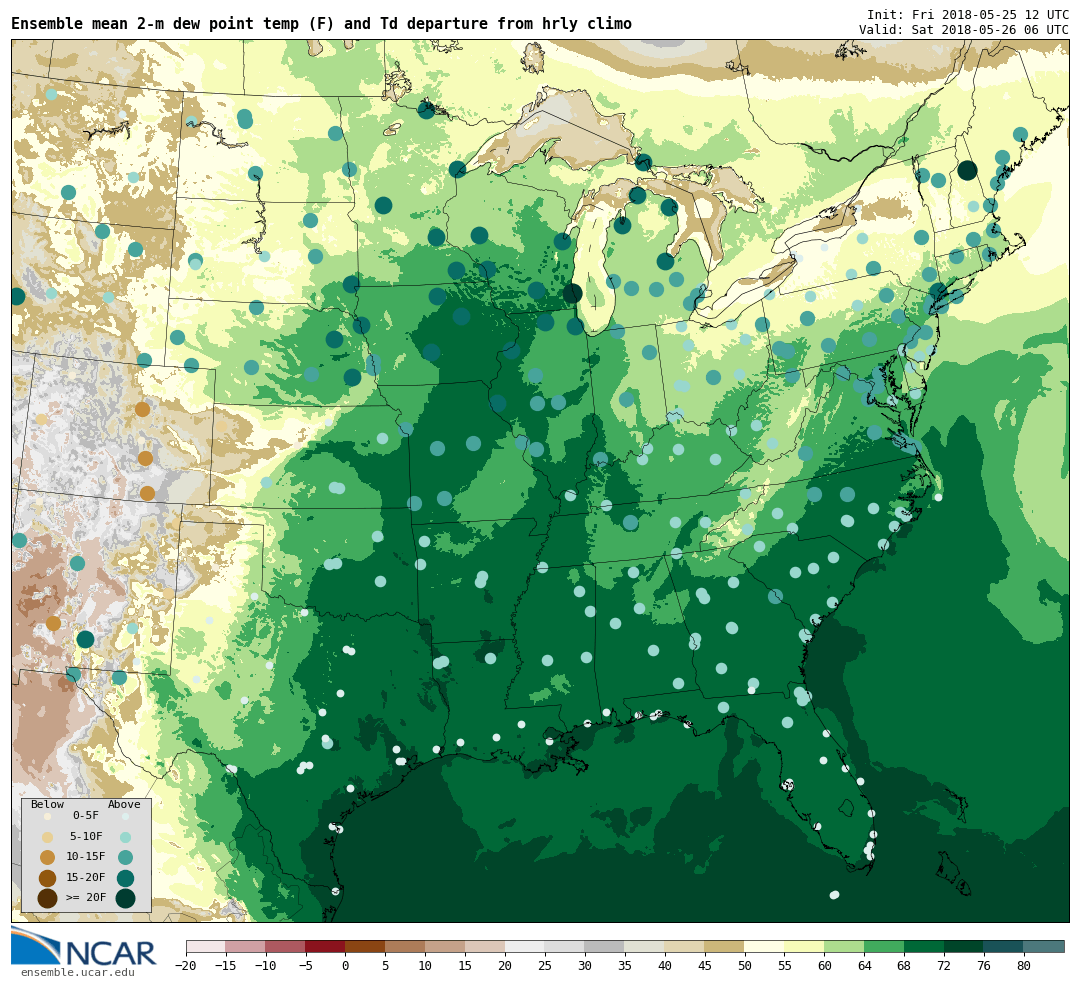Click the Above >= 20F darkest teal dot in legend

pos(125,898)
